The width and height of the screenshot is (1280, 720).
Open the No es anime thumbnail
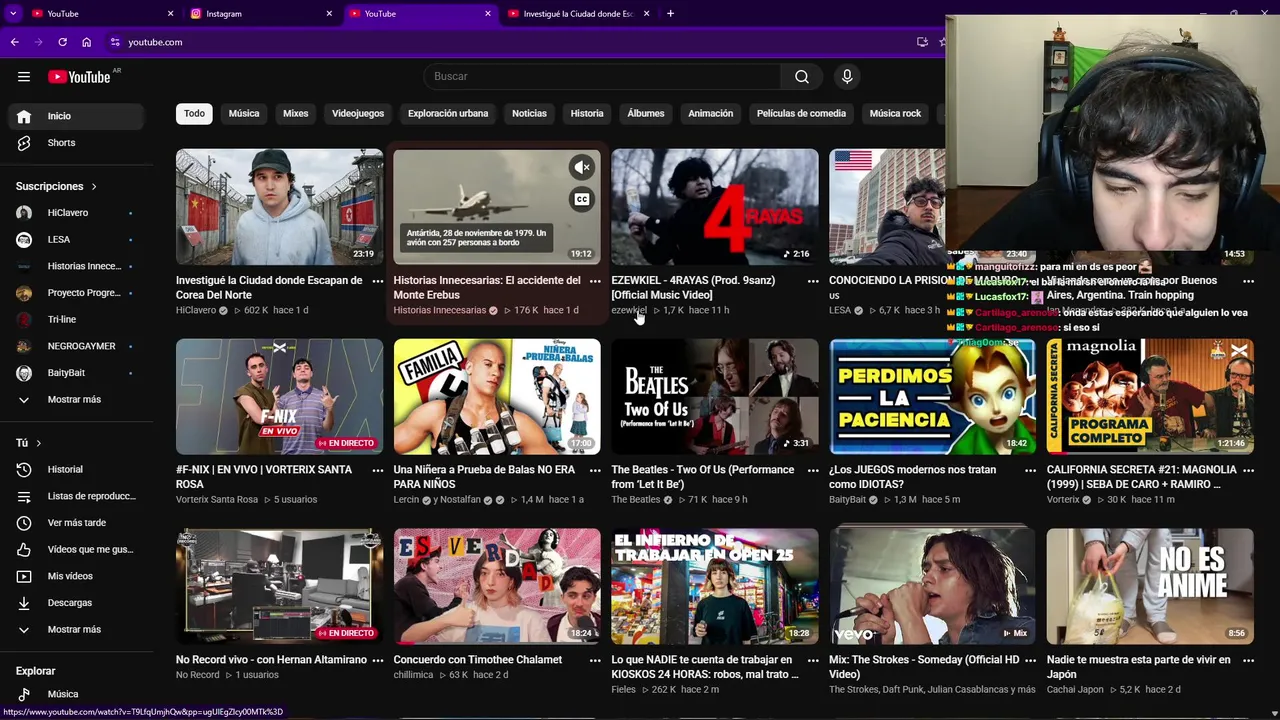(1150, 586)
